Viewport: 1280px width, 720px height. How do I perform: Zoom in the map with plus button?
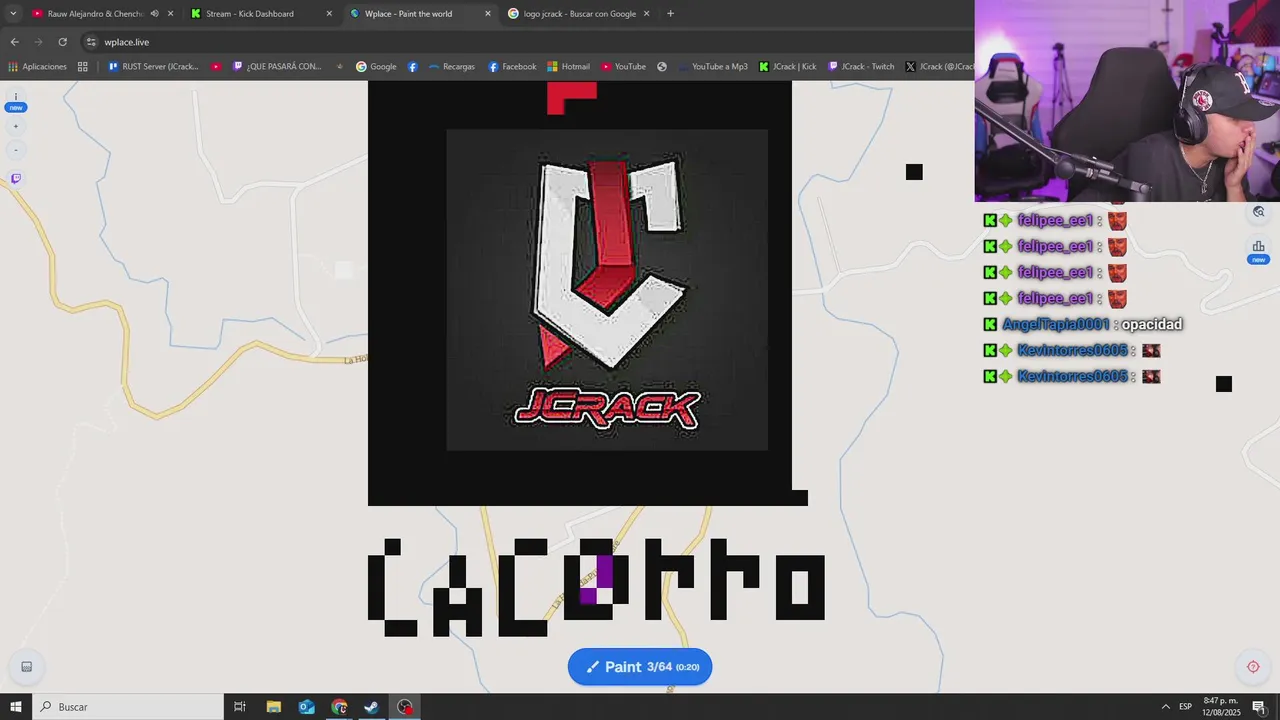16,127
